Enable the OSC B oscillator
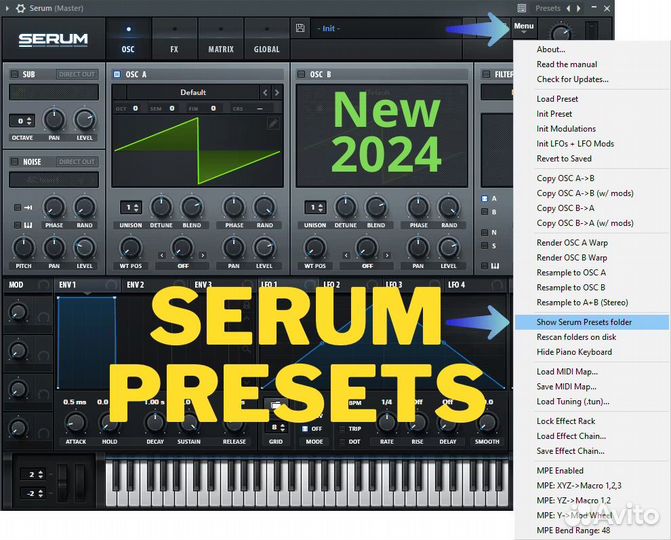This screenshot has width=671, height=540. coord(301,74)
